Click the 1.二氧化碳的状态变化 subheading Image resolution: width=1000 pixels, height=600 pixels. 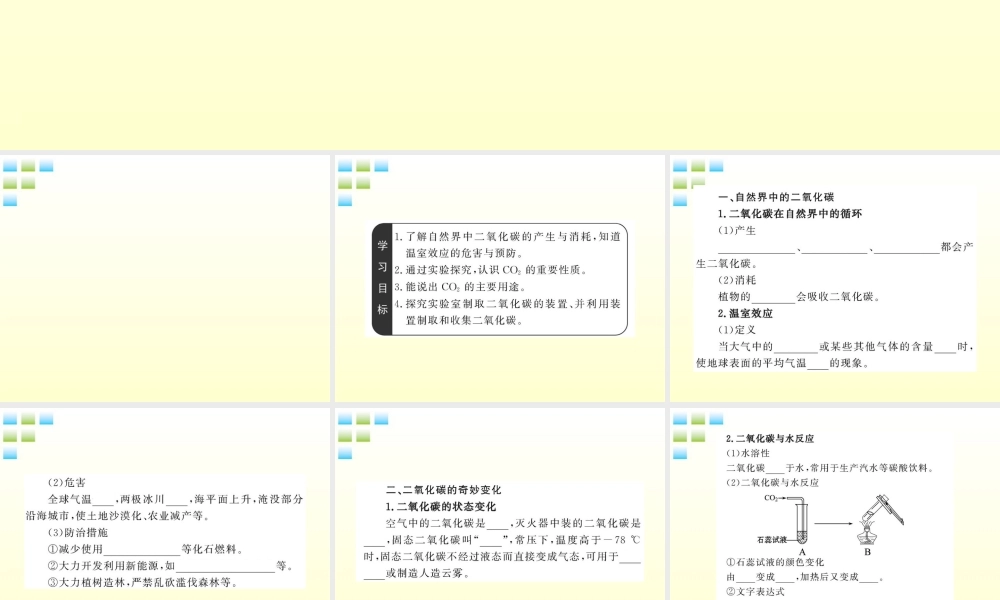(441, 506)
